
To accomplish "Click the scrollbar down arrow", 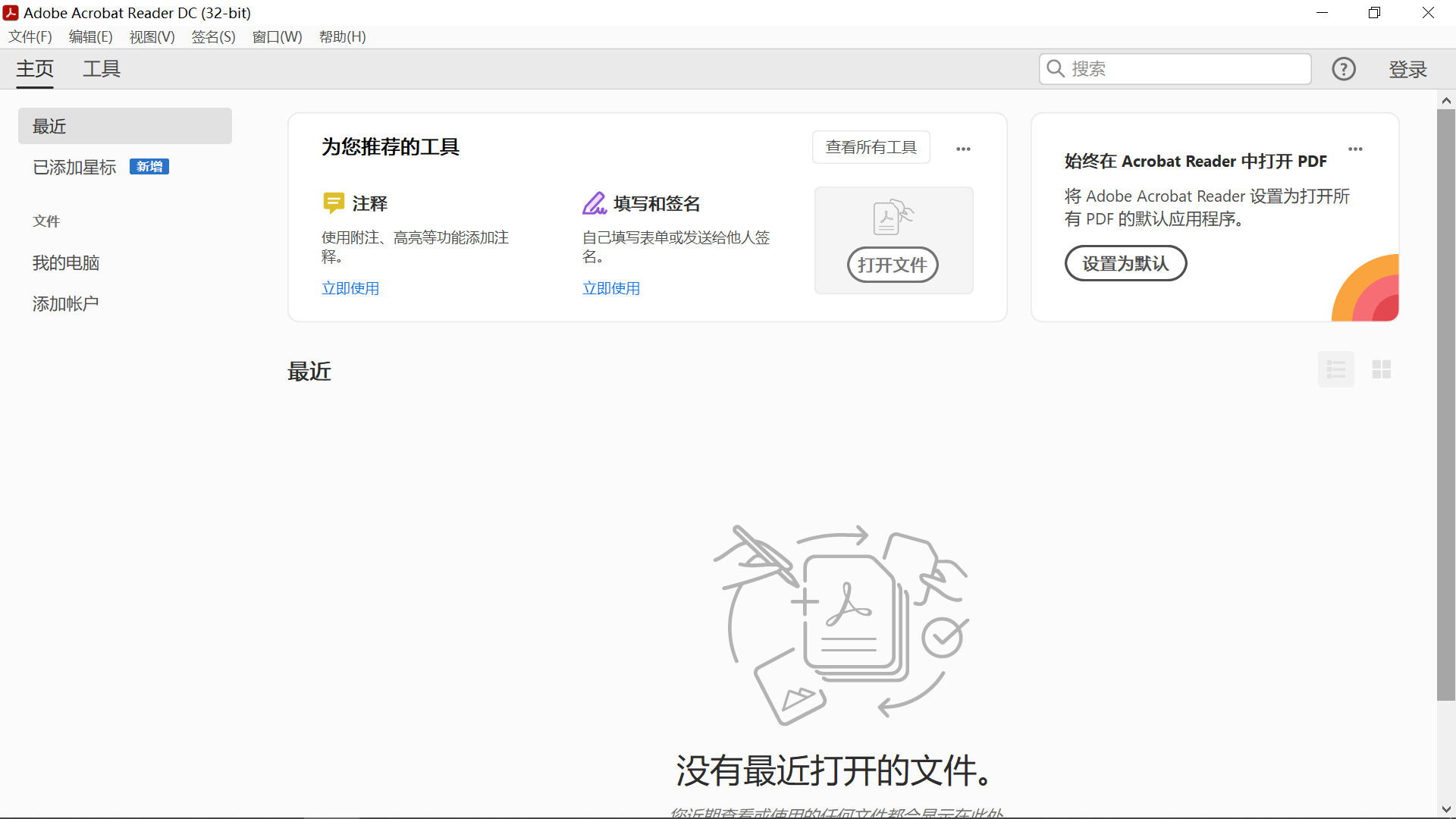I will click(x=1446, y=809).
